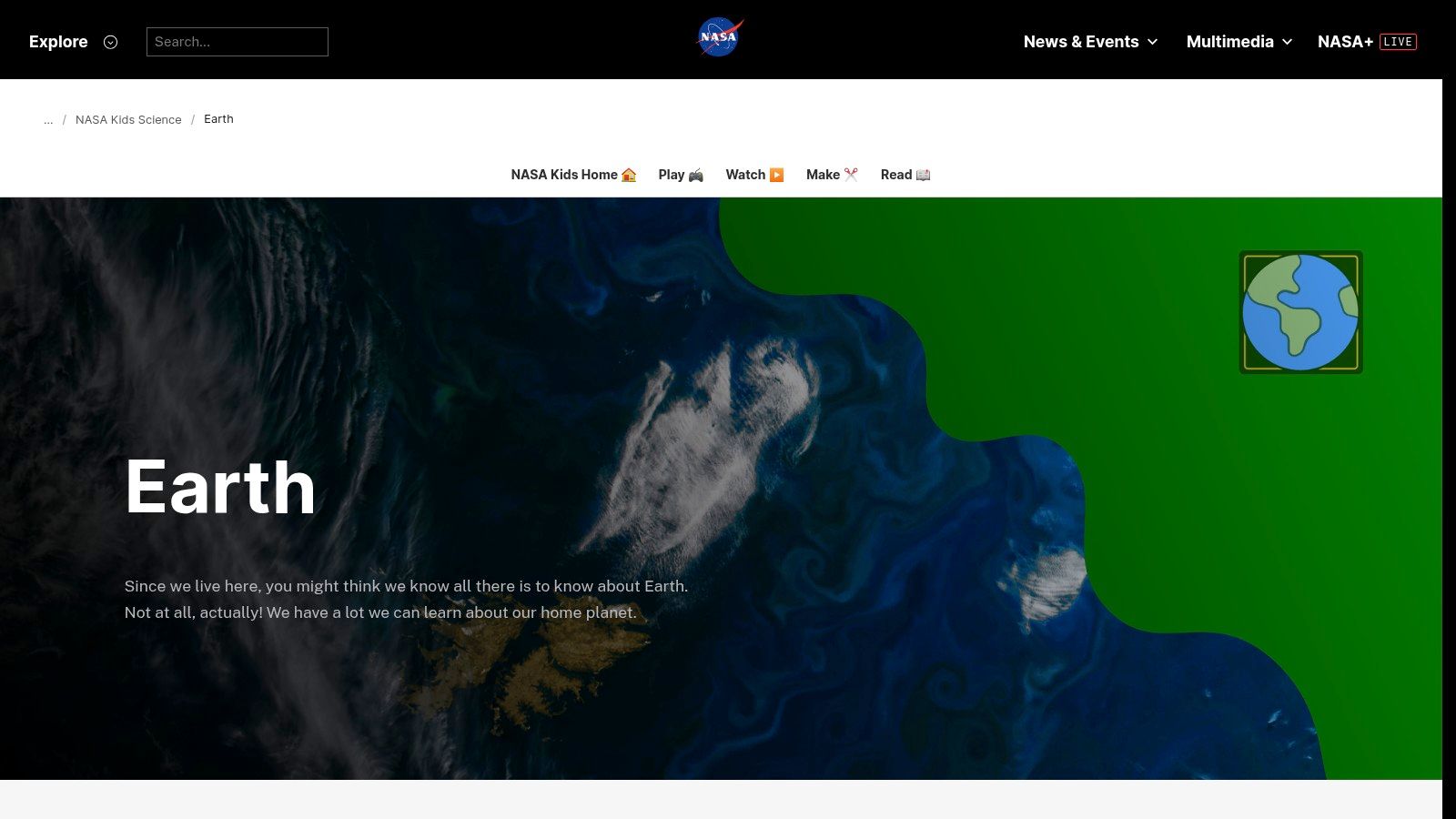Select the scissors icon beside Make

pyautogui.click(x=852, y=175)
